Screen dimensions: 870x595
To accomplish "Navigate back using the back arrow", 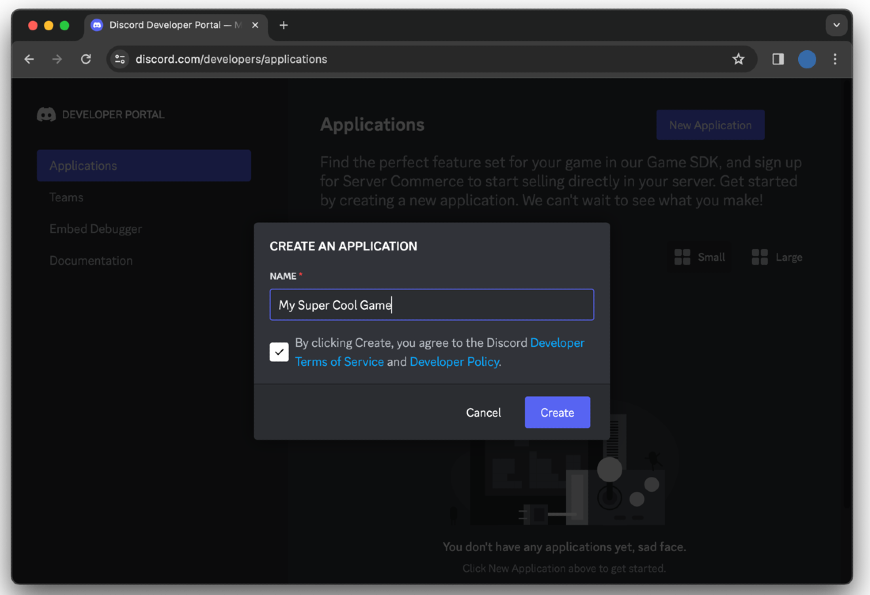I will pos(29,59).
